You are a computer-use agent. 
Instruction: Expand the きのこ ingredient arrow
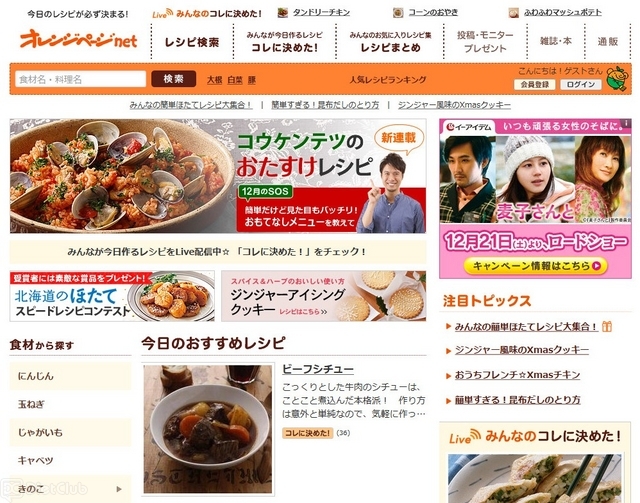[x=119, y=489]
